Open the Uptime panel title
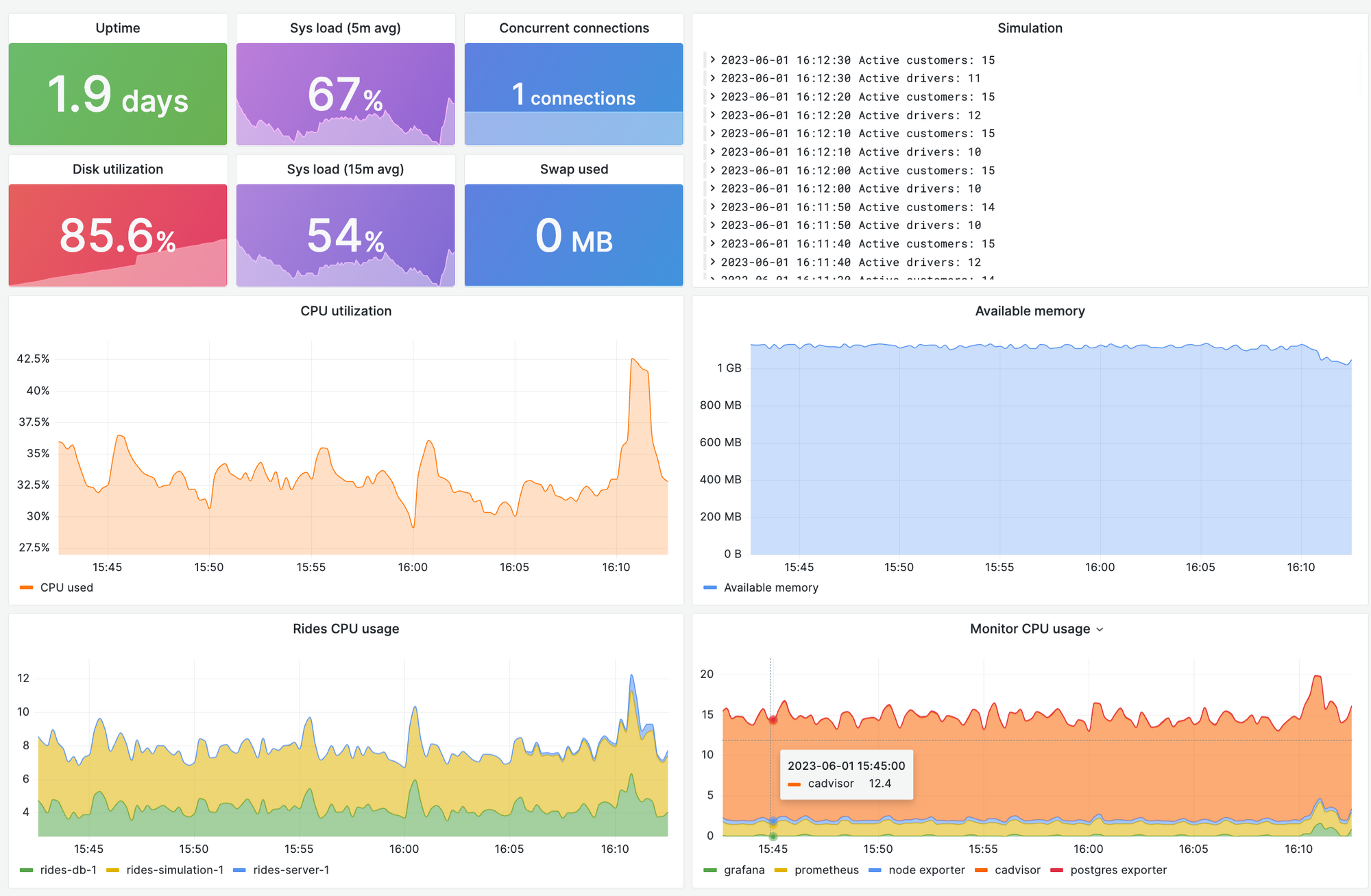 (117, 28)
